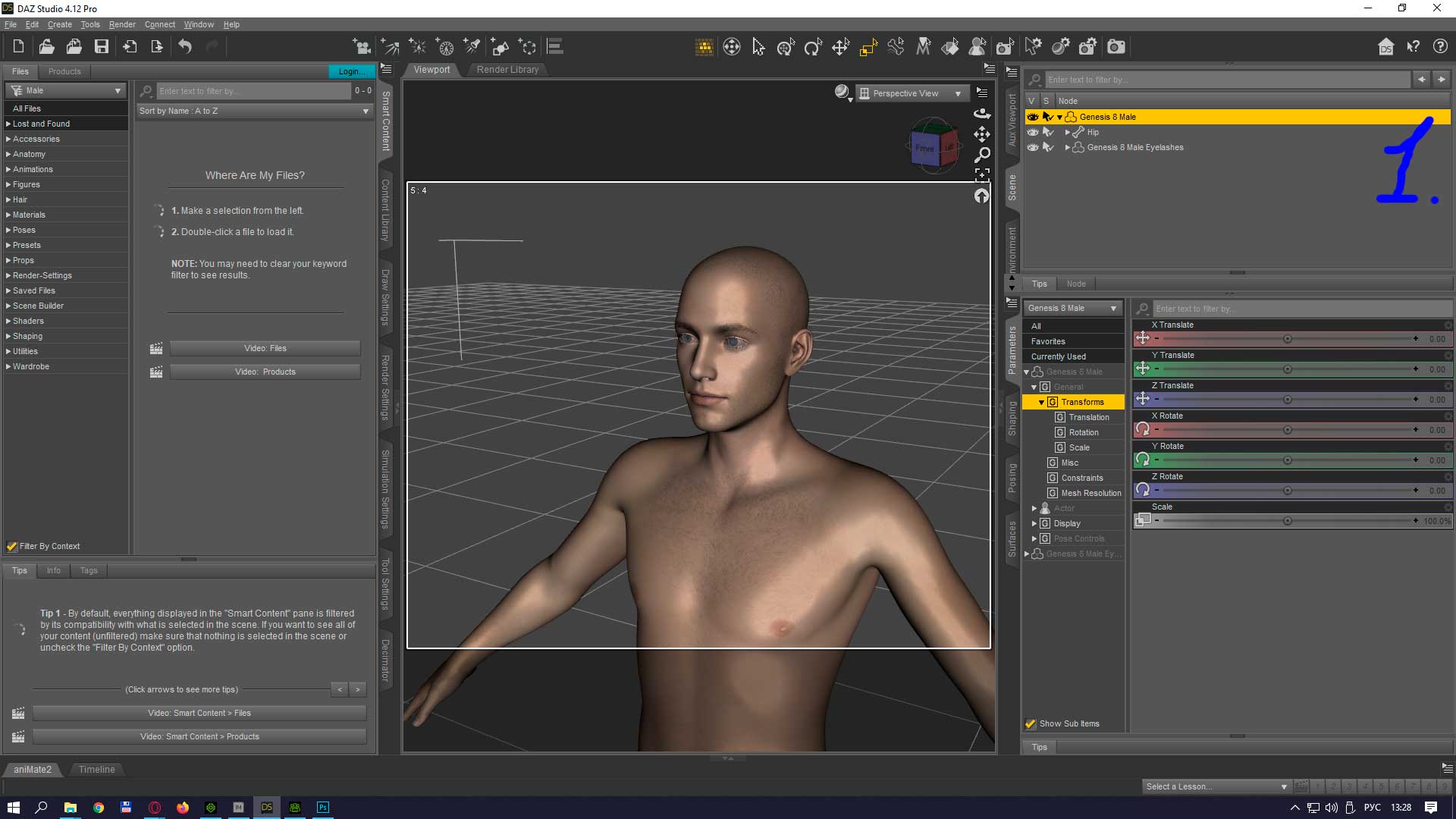Viewport: 1456px width, 819px height.
Task: Expand the Wardrobe category
Action: tap(8, 366)
